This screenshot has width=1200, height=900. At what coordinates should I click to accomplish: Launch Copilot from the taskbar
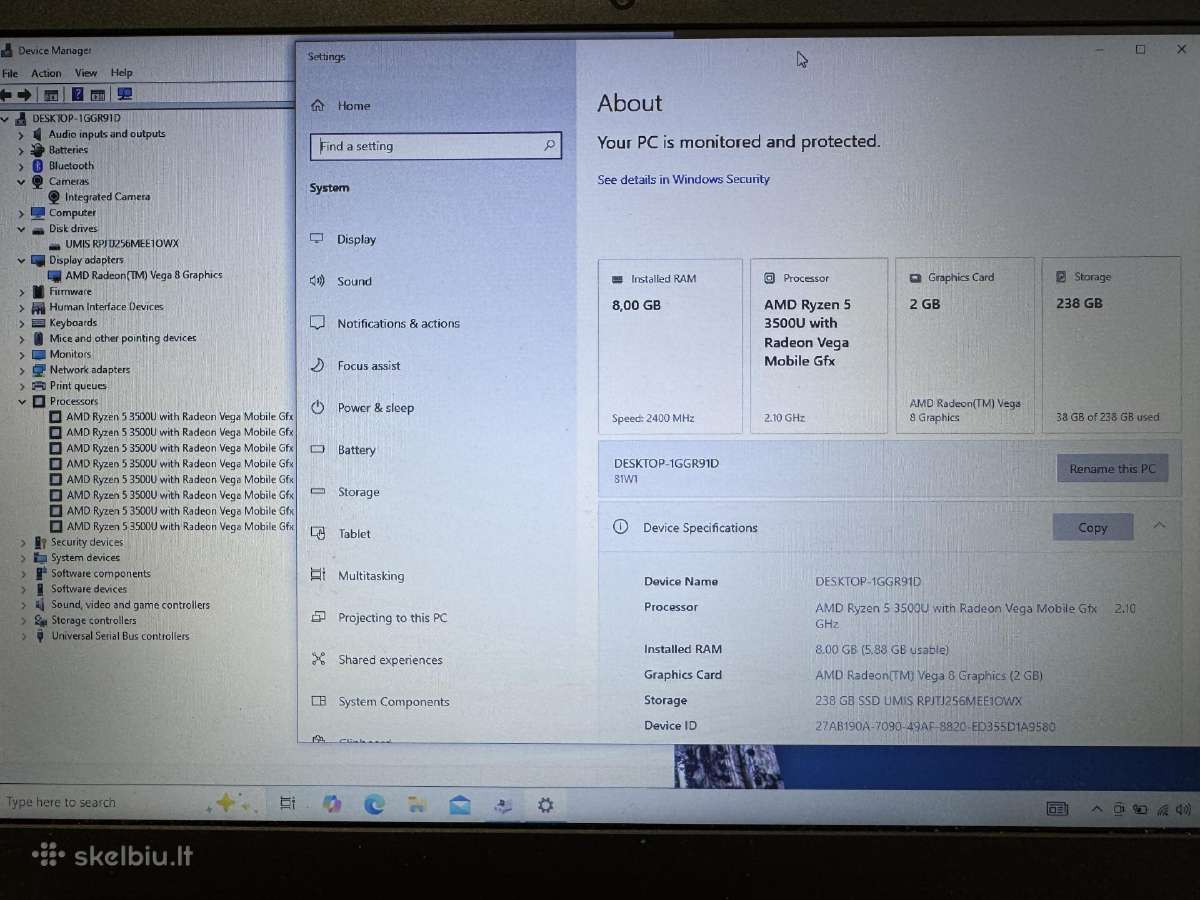332,803
